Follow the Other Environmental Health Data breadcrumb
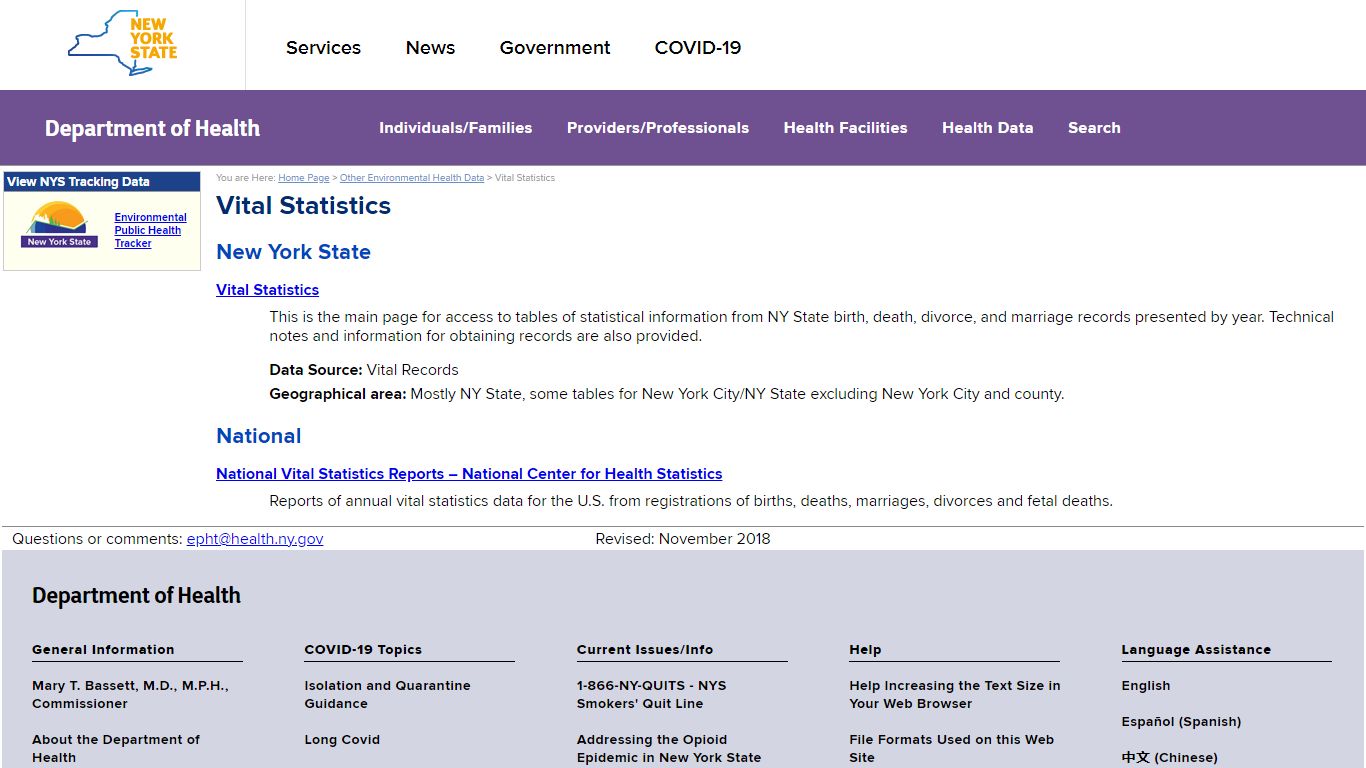This screenshot has height=768, width=1366. 412,178
